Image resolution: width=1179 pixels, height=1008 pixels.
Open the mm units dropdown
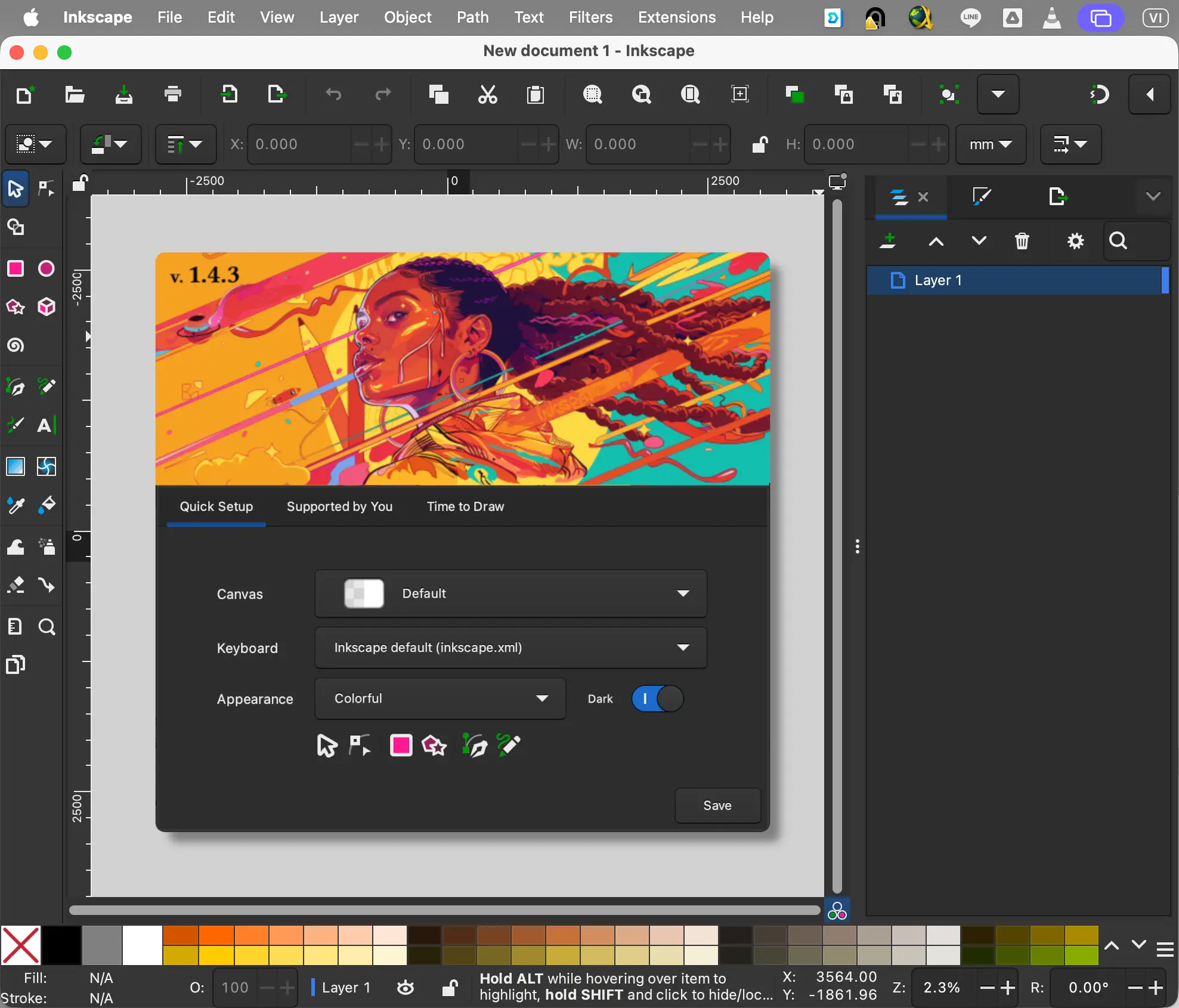tap(991, 144)
